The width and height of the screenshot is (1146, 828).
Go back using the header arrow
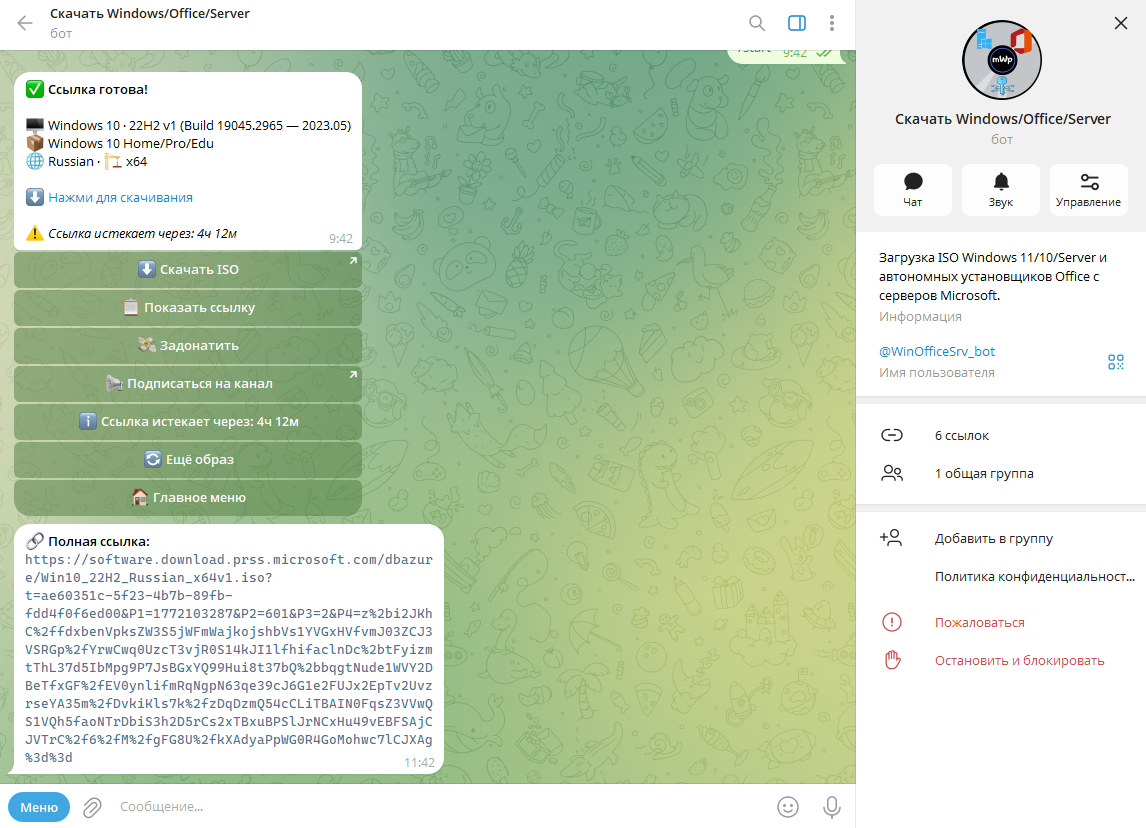point(25,23)
